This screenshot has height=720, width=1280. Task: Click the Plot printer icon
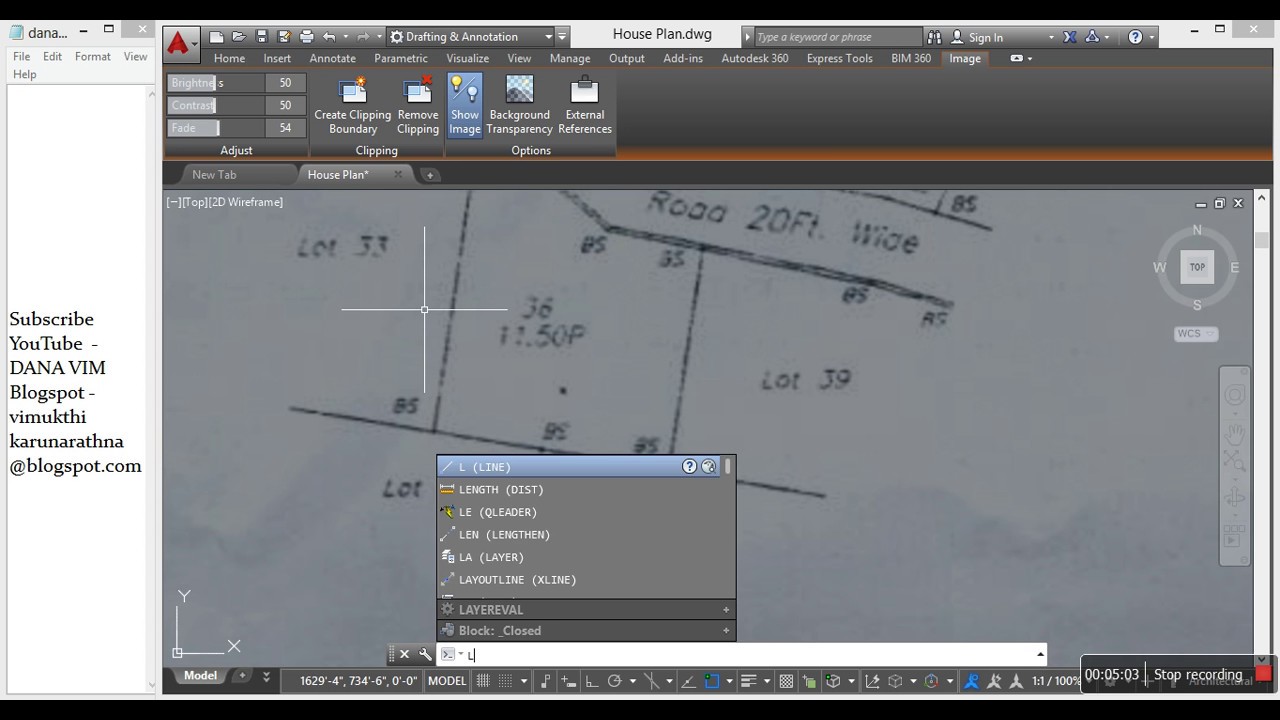[x=306, y=37]
